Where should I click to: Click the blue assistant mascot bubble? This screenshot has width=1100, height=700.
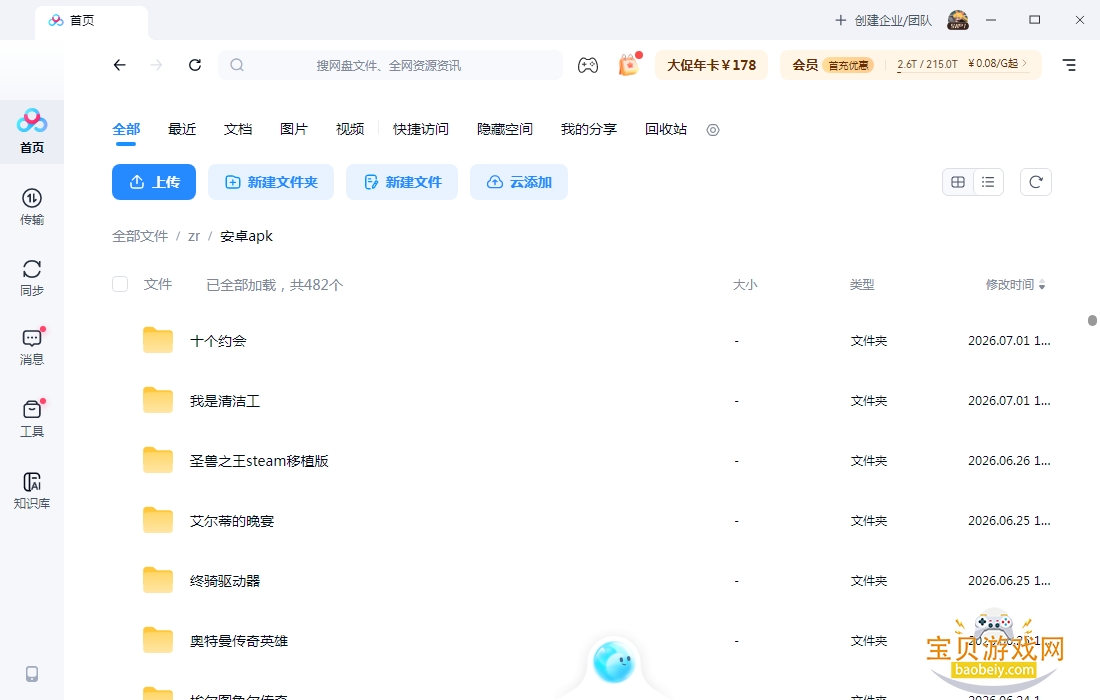point(614,661)
